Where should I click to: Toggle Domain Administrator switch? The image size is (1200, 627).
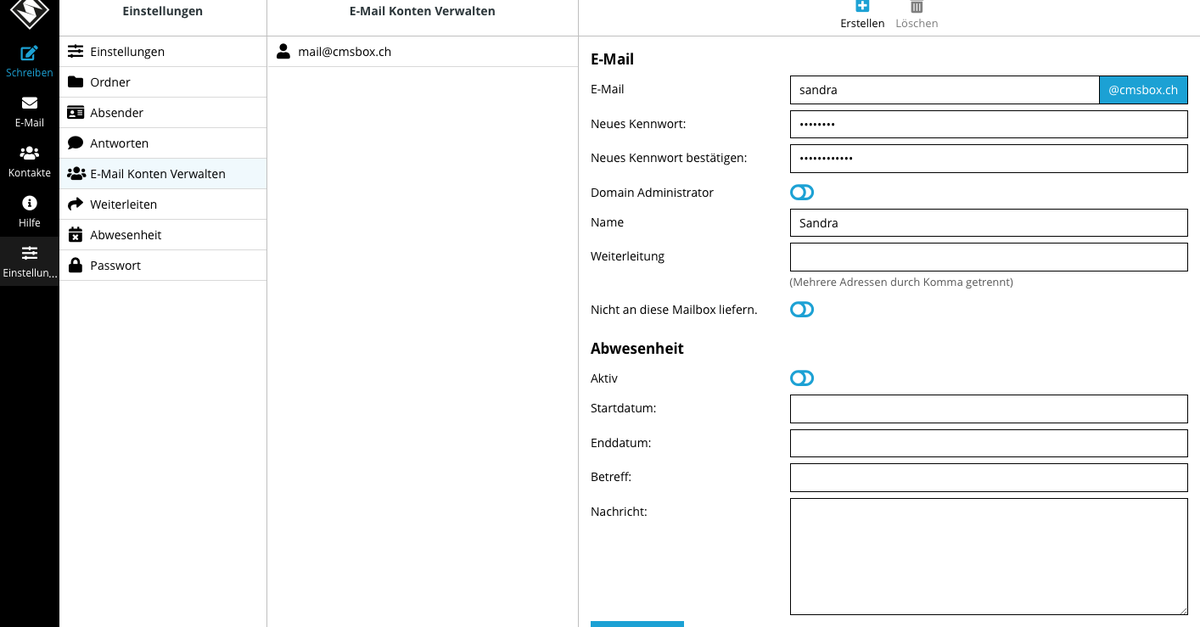[x=802, y=192]
